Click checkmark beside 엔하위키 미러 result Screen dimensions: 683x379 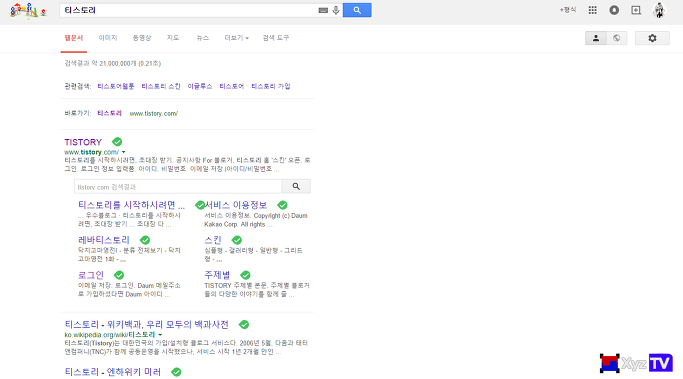(176, 372)
